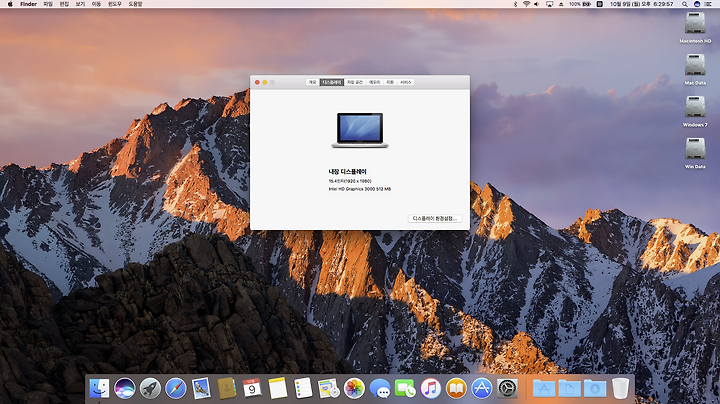The height and width of the screenshot is (404, 720).
Task: Activate Siri from menu bar
Action: pyautogui.click(x=697, y=4)
